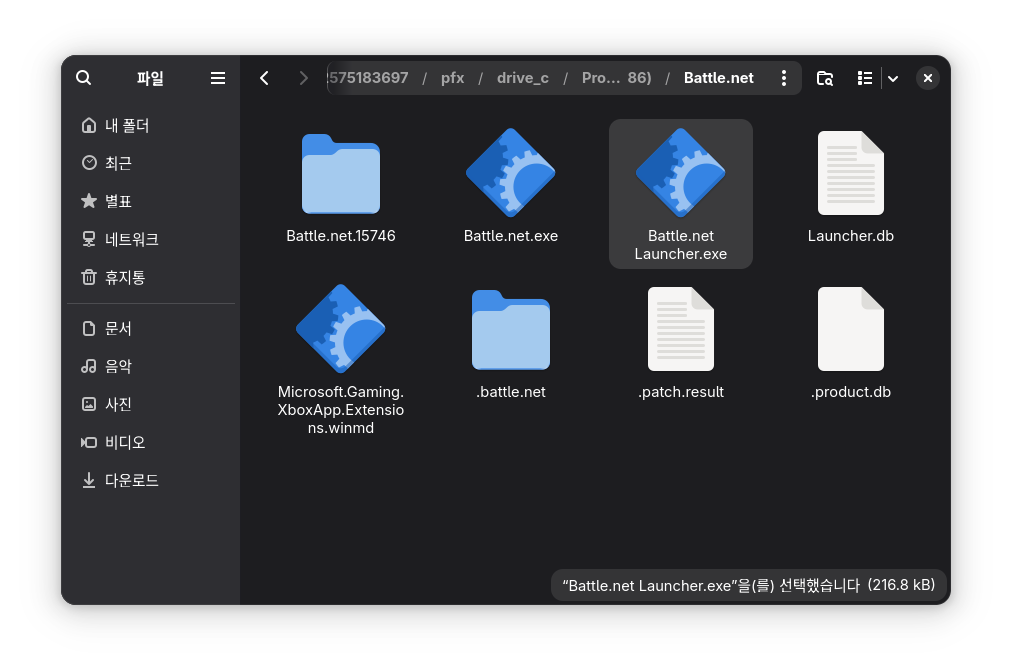Open the hamburger main menu
Viewport: 1012px width, 672px height.
point(217,78)
